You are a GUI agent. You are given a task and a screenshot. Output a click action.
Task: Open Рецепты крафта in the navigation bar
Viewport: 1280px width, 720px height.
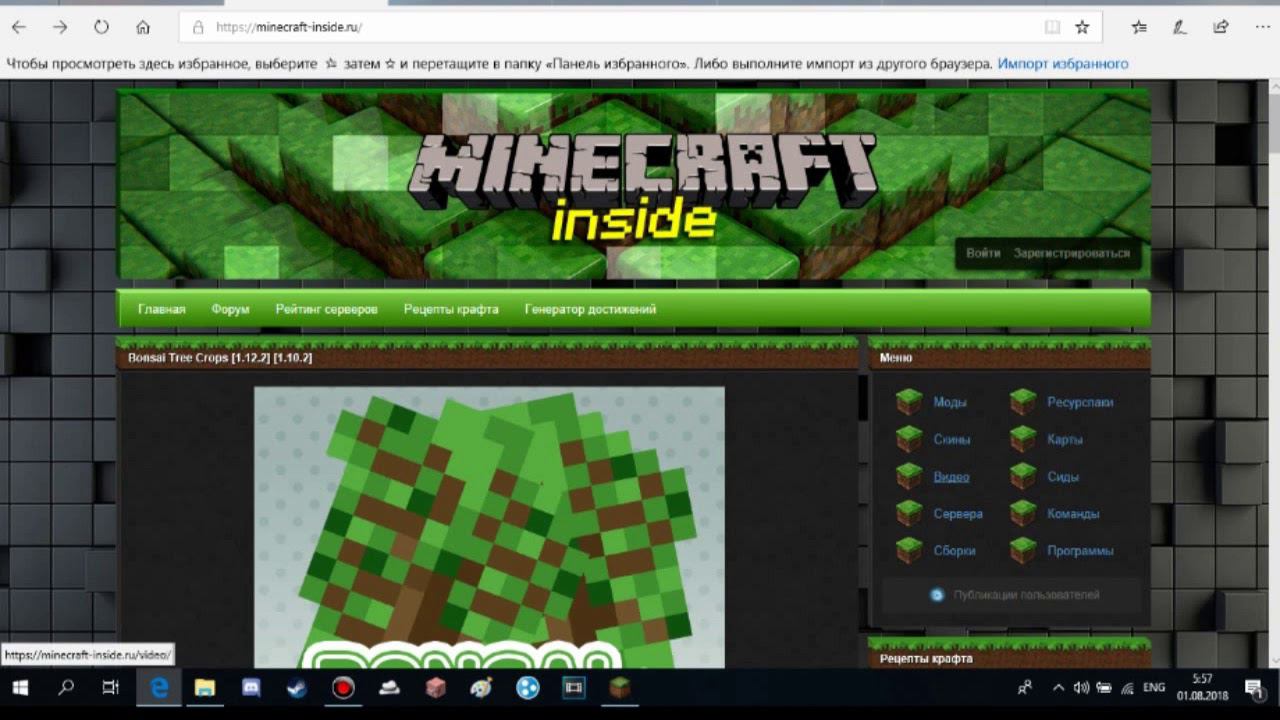click(451, 309)
